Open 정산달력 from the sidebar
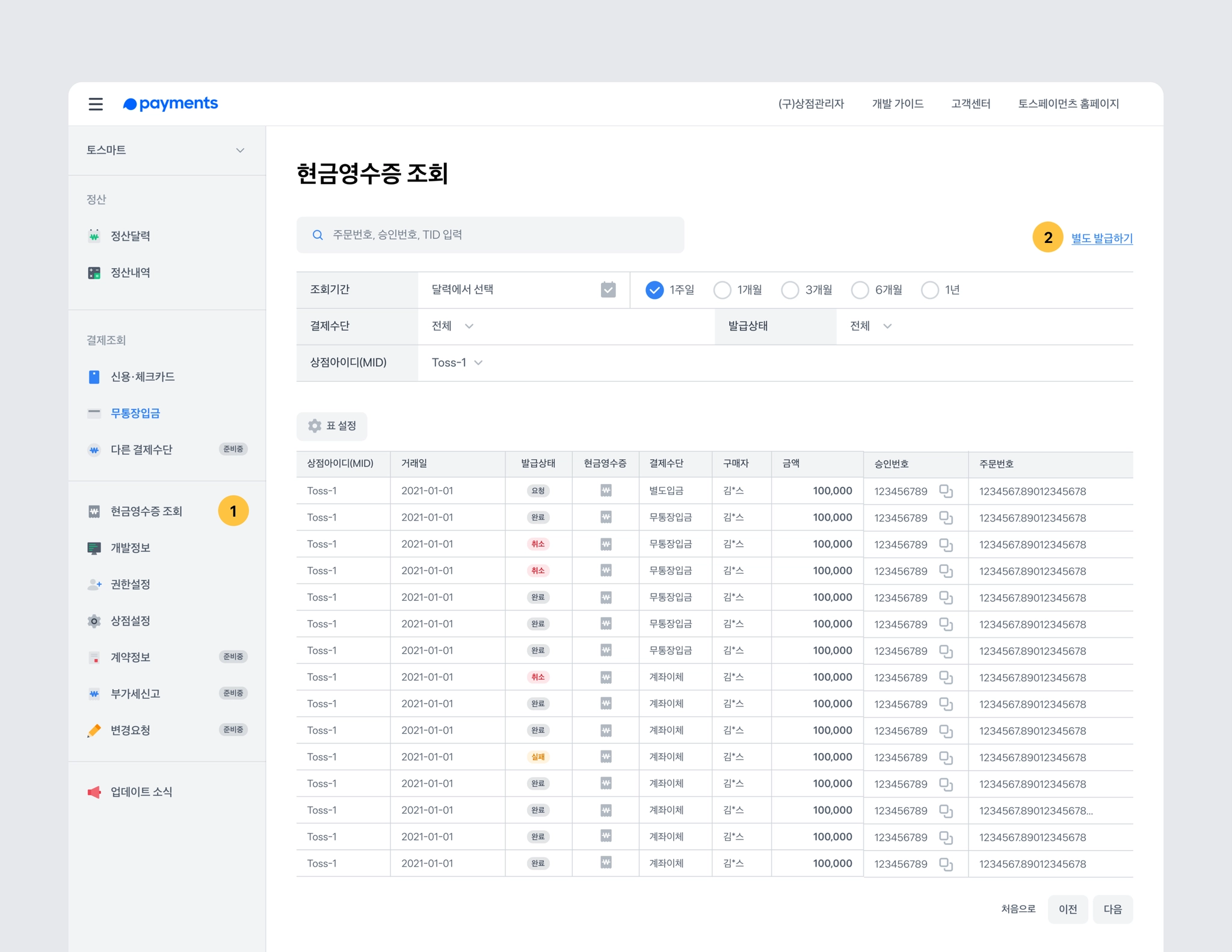 point(130,236)
